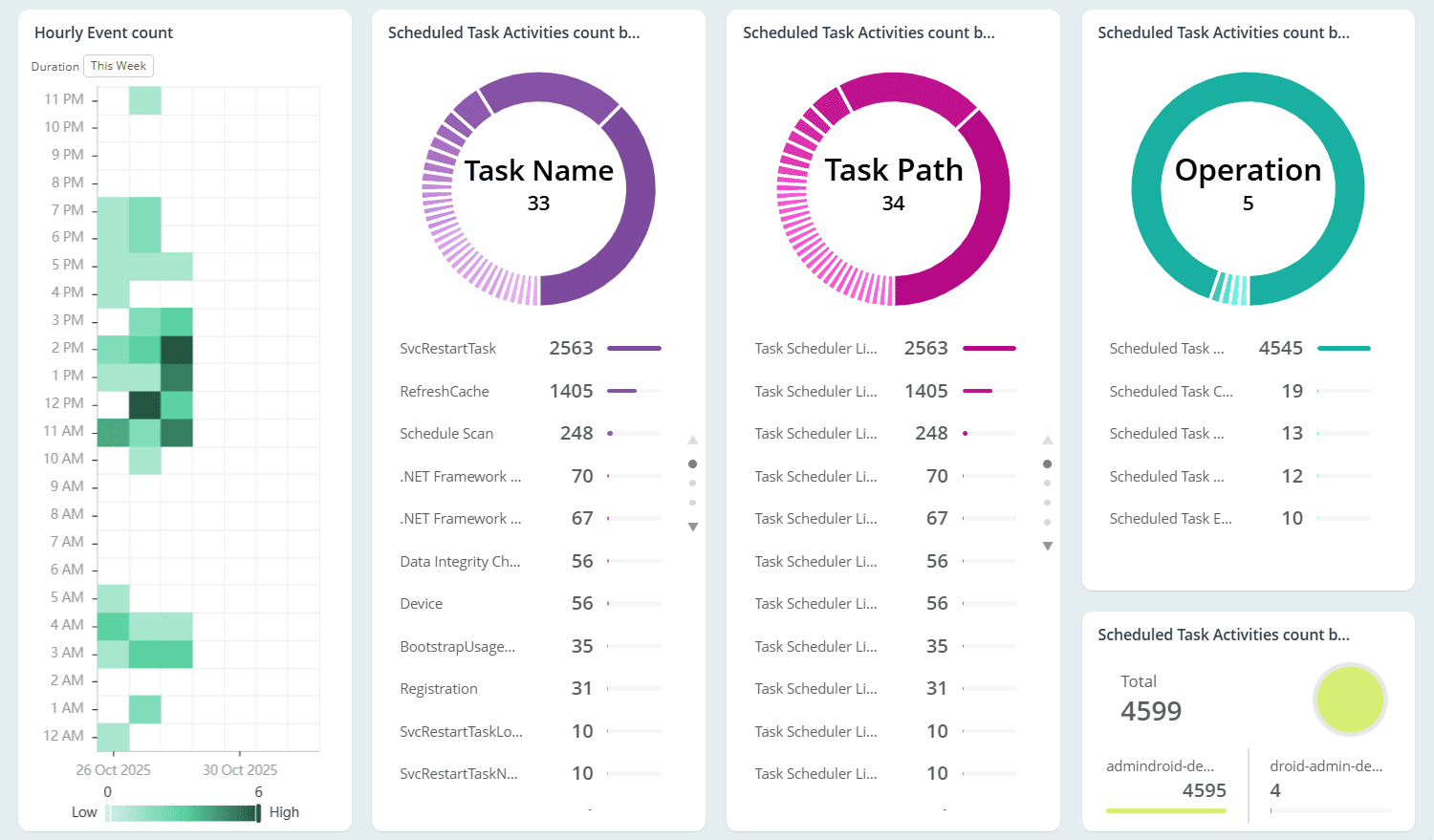Select the active page dot in Task Name list
This screenshot has height=840, width=1434.
click(x=692, y=463)
